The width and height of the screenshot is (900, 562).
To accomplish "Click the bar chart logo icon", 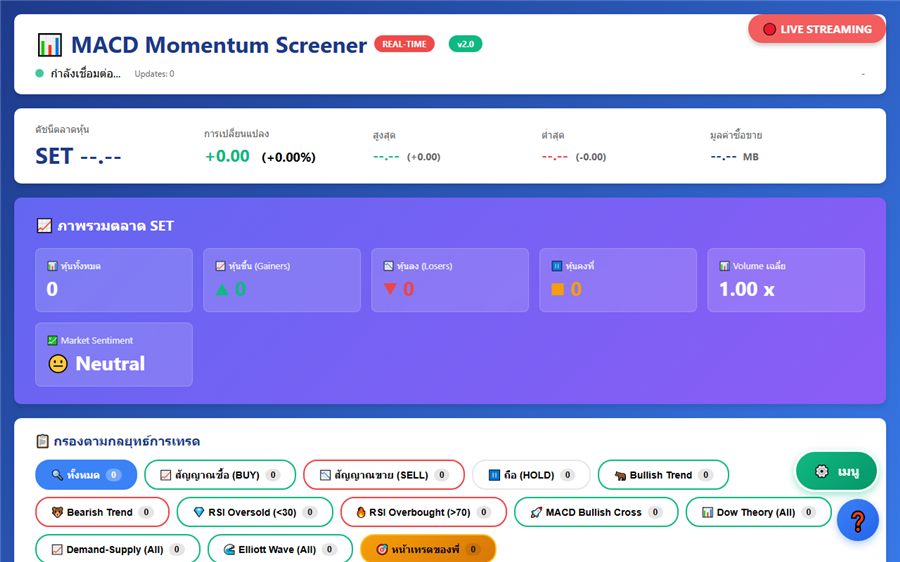I will 49,45.
